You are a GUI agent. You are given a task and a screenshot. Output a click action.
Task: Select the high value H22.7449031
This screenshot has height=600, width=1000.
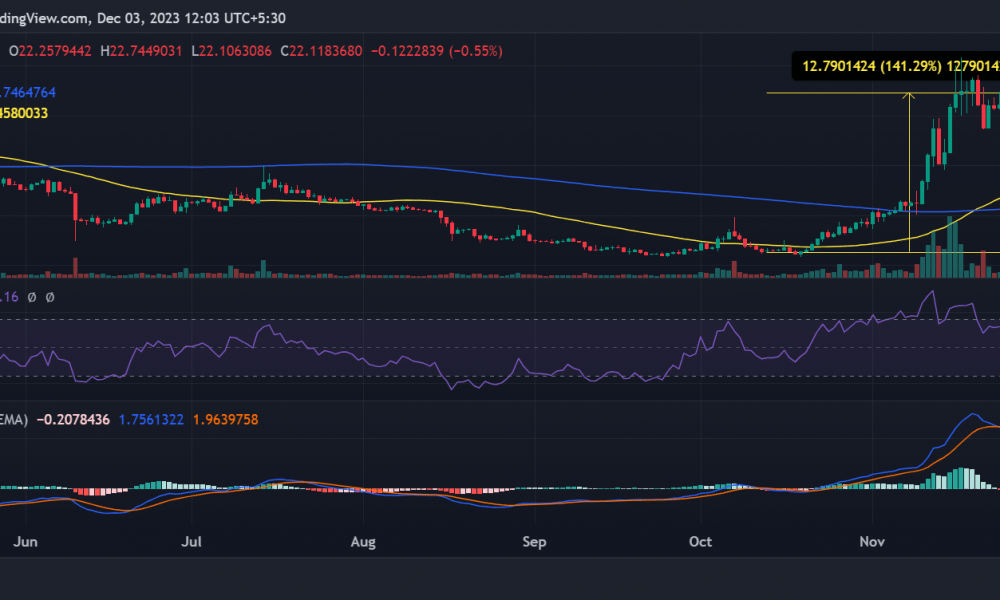click(141, 51)
